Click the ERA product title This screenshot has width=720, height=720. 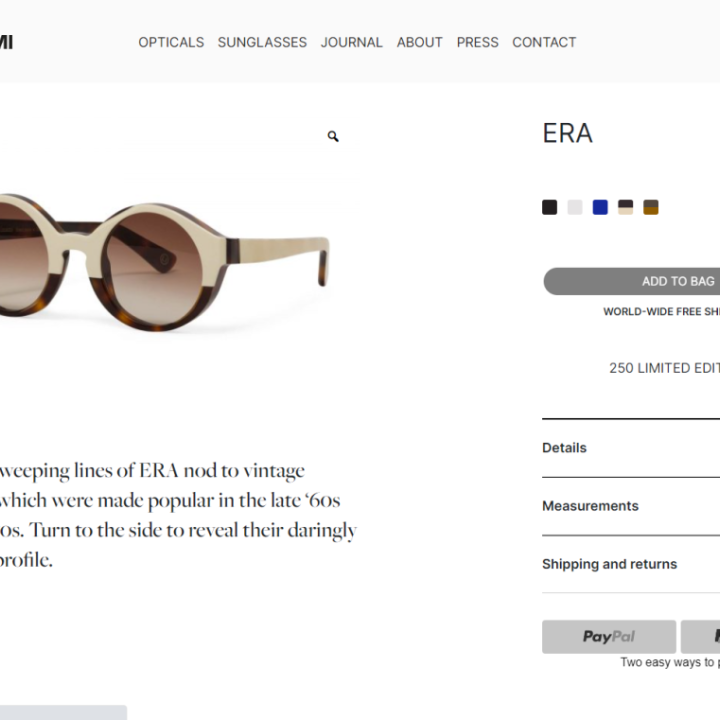click(567, 134)
